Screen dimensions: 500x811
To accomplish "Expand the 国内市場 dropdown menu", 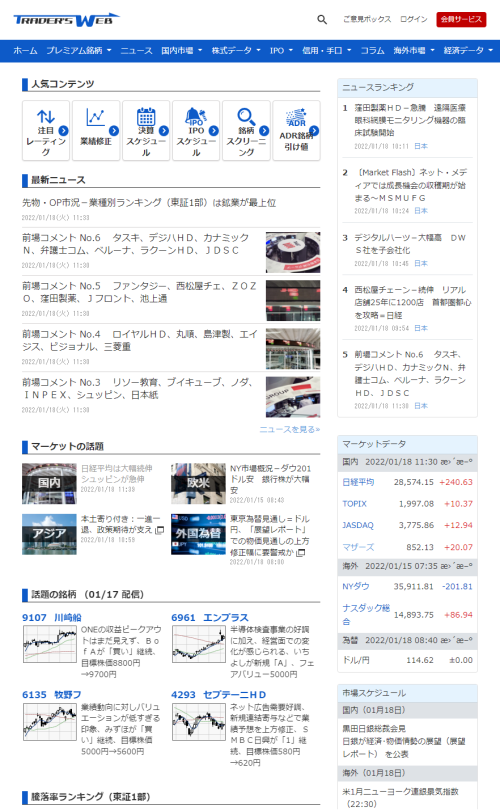I will click(181, 50).
